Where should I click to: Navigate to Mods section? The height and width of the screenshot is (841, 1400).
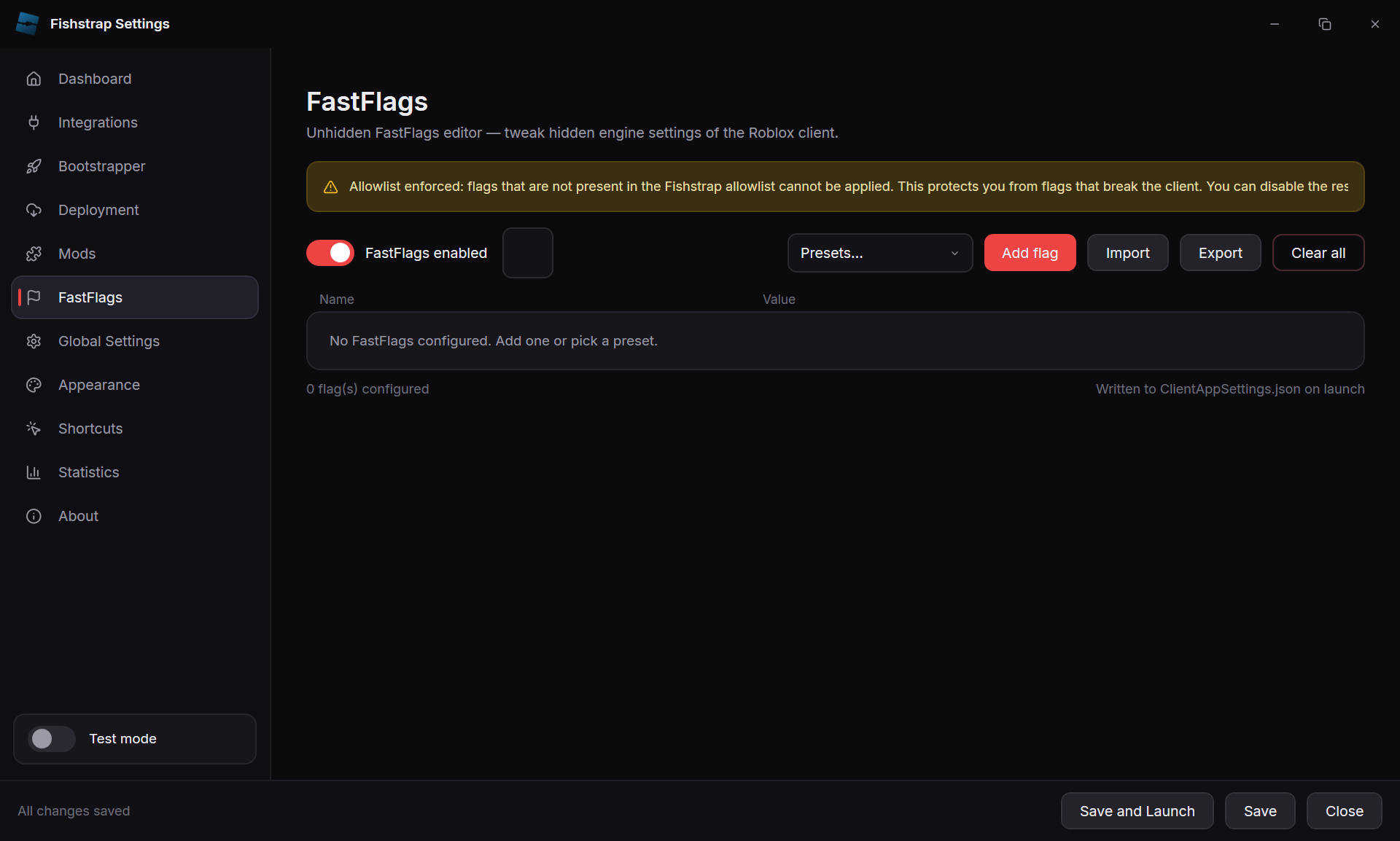pos(135,254)
